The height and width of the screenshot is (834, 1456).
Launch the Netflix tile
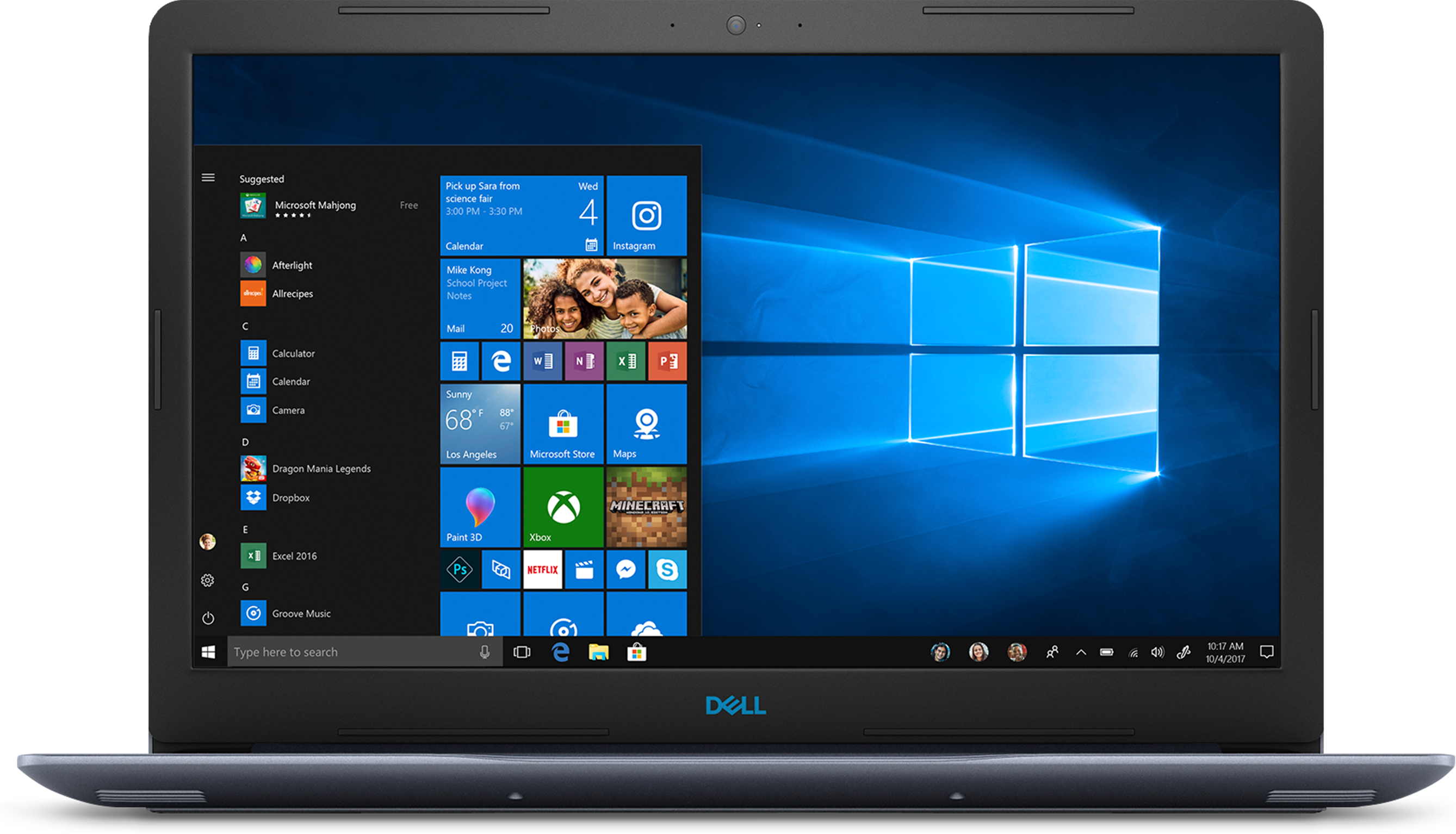pos(543,569)
